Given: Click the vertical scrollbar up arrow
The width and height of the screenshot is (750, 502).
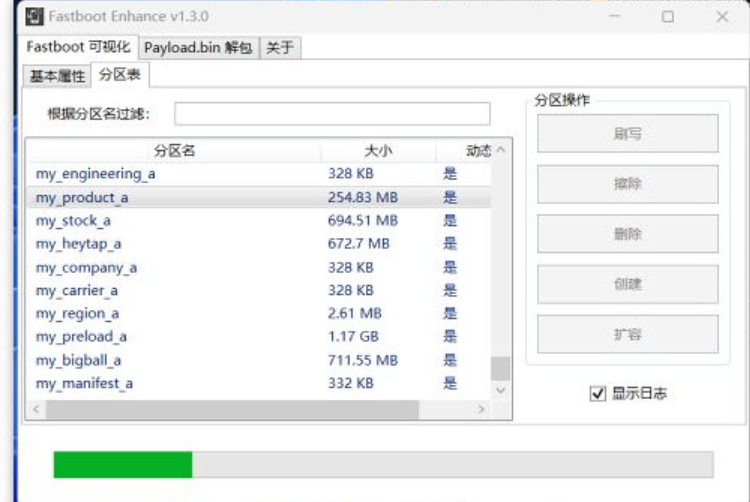Looking at the screenshot, I should (x=500, y=150).
